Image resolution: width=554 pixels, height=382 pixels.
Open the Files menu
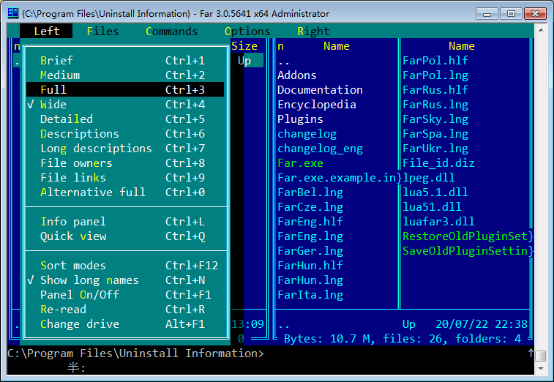click(103, 31)
